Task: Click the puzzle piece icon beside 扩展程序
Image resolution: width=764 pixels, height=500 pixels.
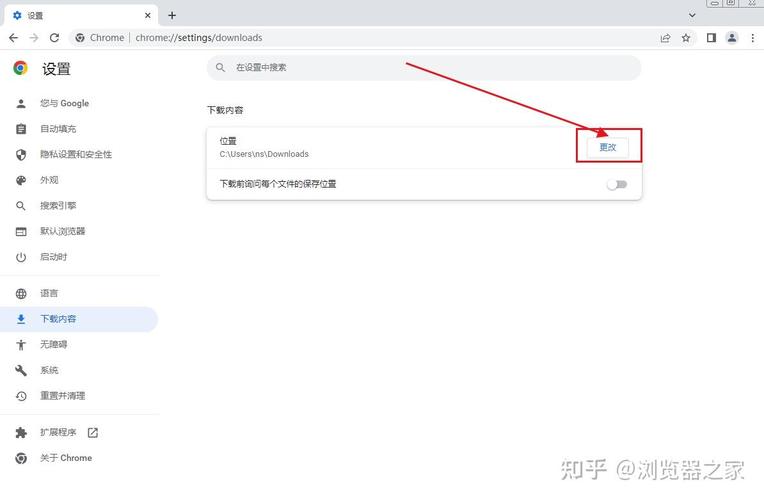Action: [21, 433]
